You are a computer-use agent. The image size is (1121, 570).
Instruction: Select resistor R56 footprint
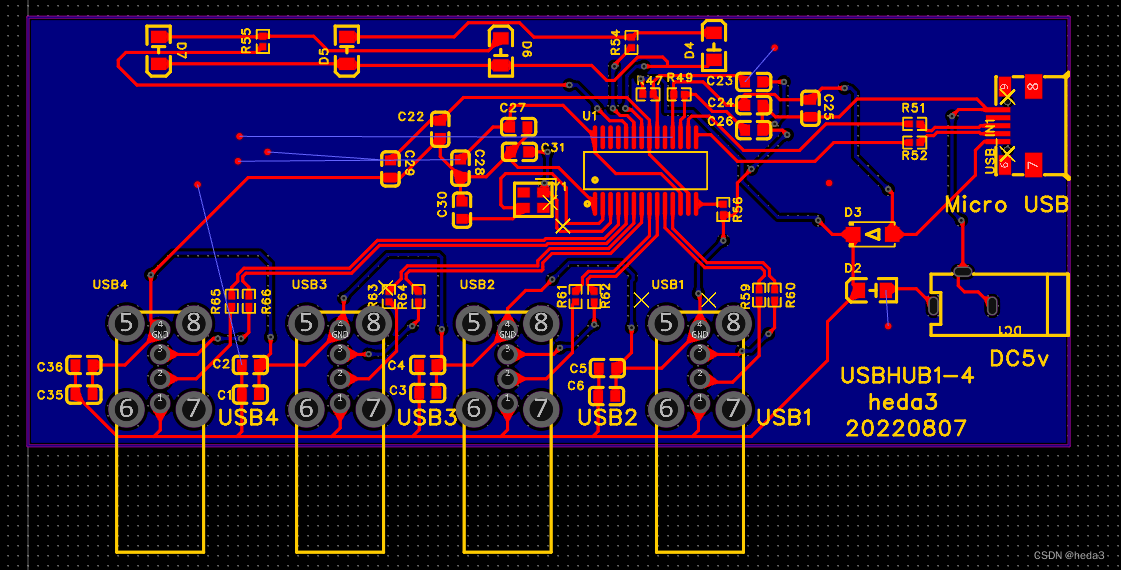click(x=722, y=210)
